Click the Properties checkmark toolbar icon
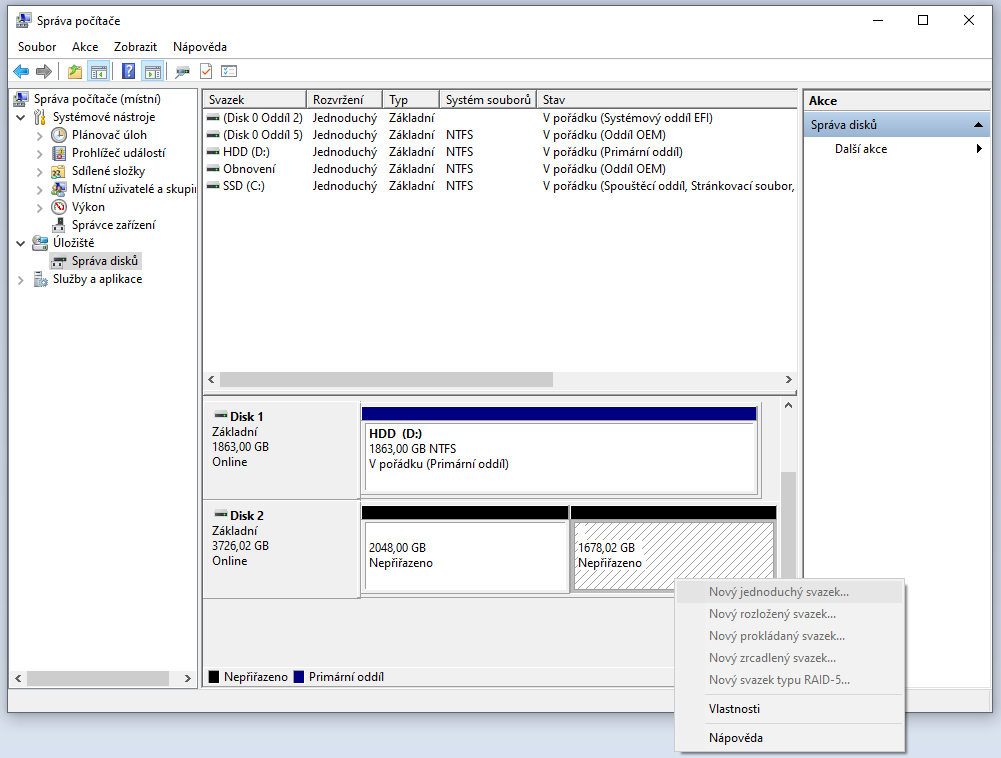 206,71
